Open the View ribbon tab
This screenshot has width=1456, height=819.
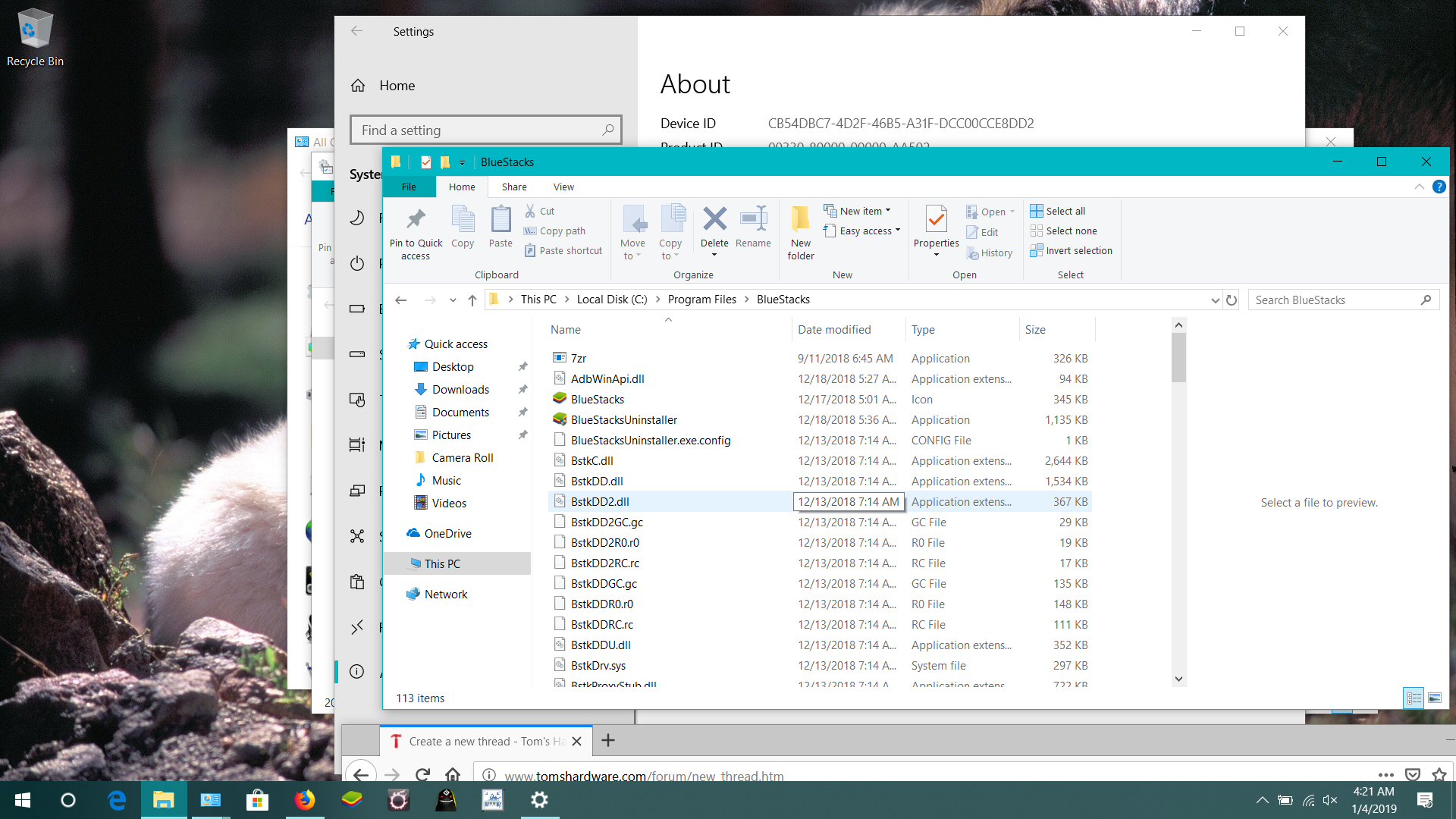tap(563, 187)
